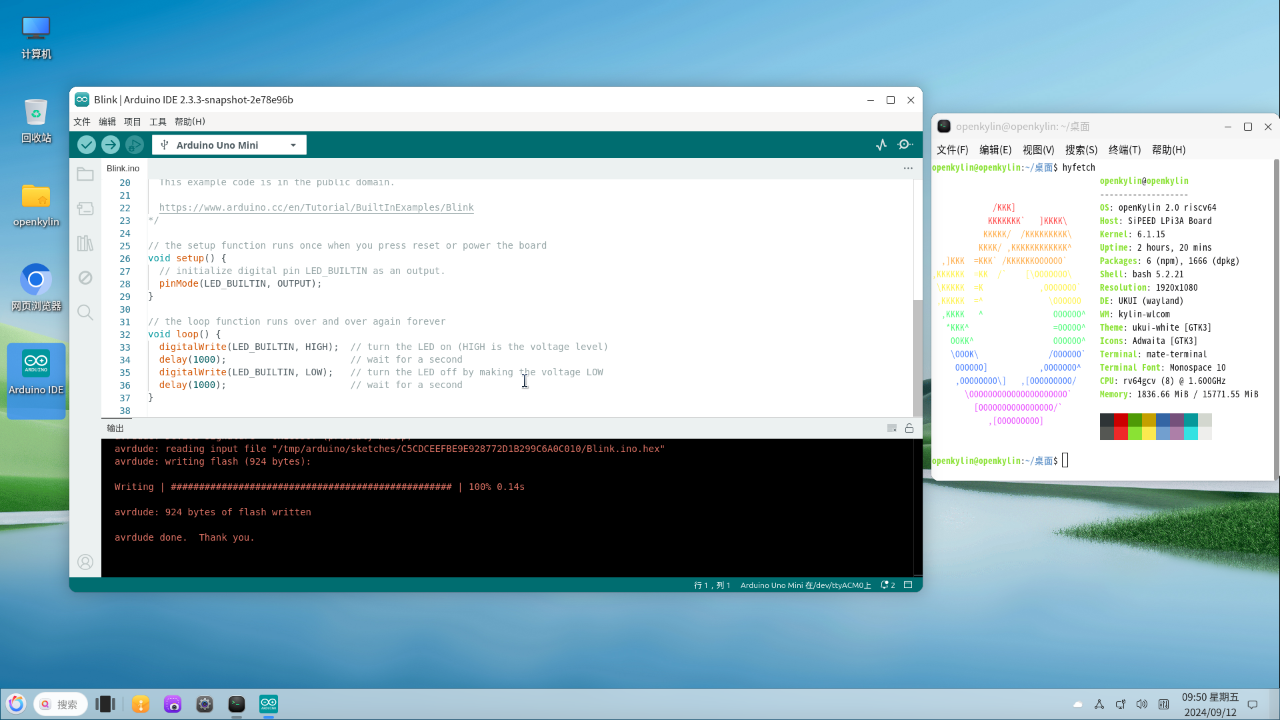1280x720 pixels.
Task: Open the openkylin folder desktop icon
Action: click(36, 204)
